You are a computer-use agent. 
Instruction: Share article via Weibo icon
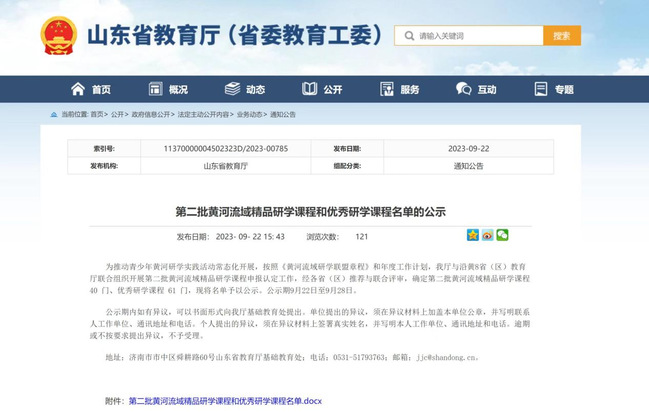[x=487, y=235]
